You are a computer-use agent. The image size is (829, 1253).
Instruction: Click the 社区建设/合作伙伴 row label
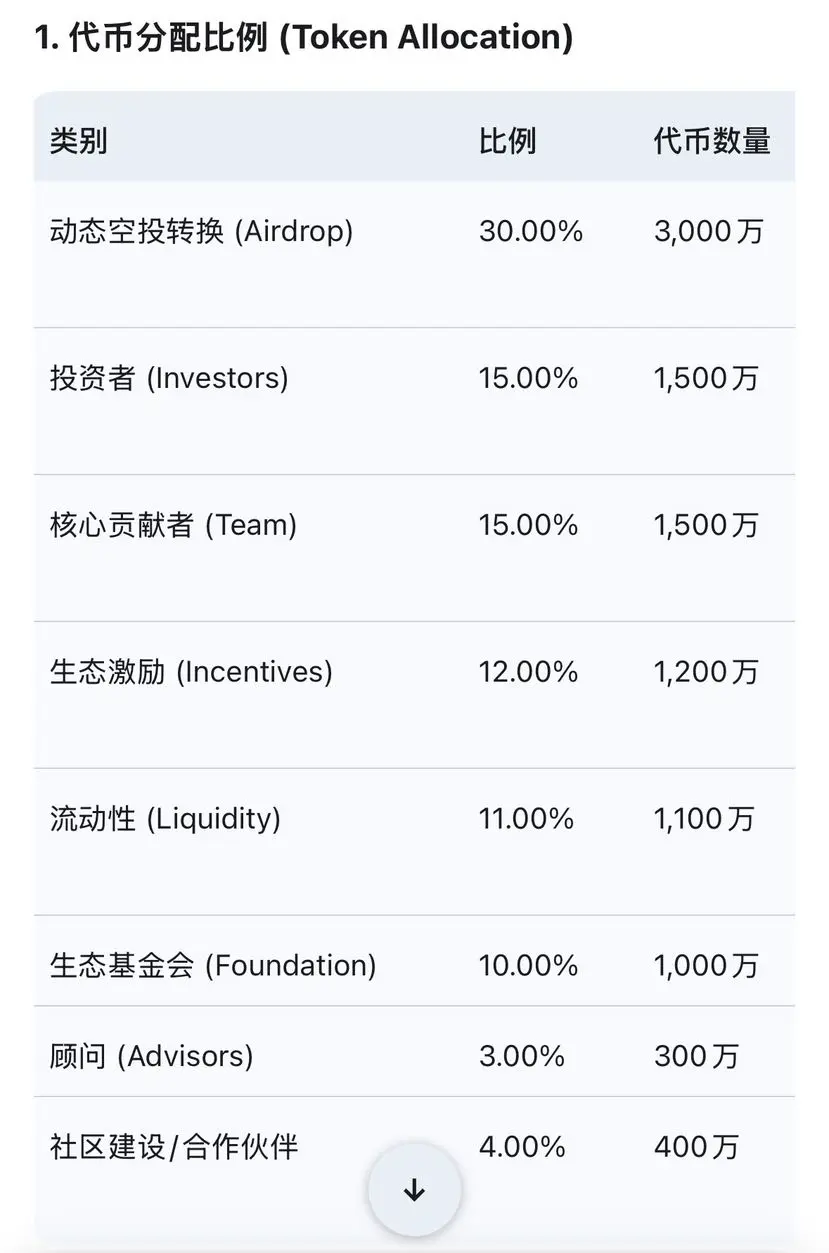[x=174, y=1146]
